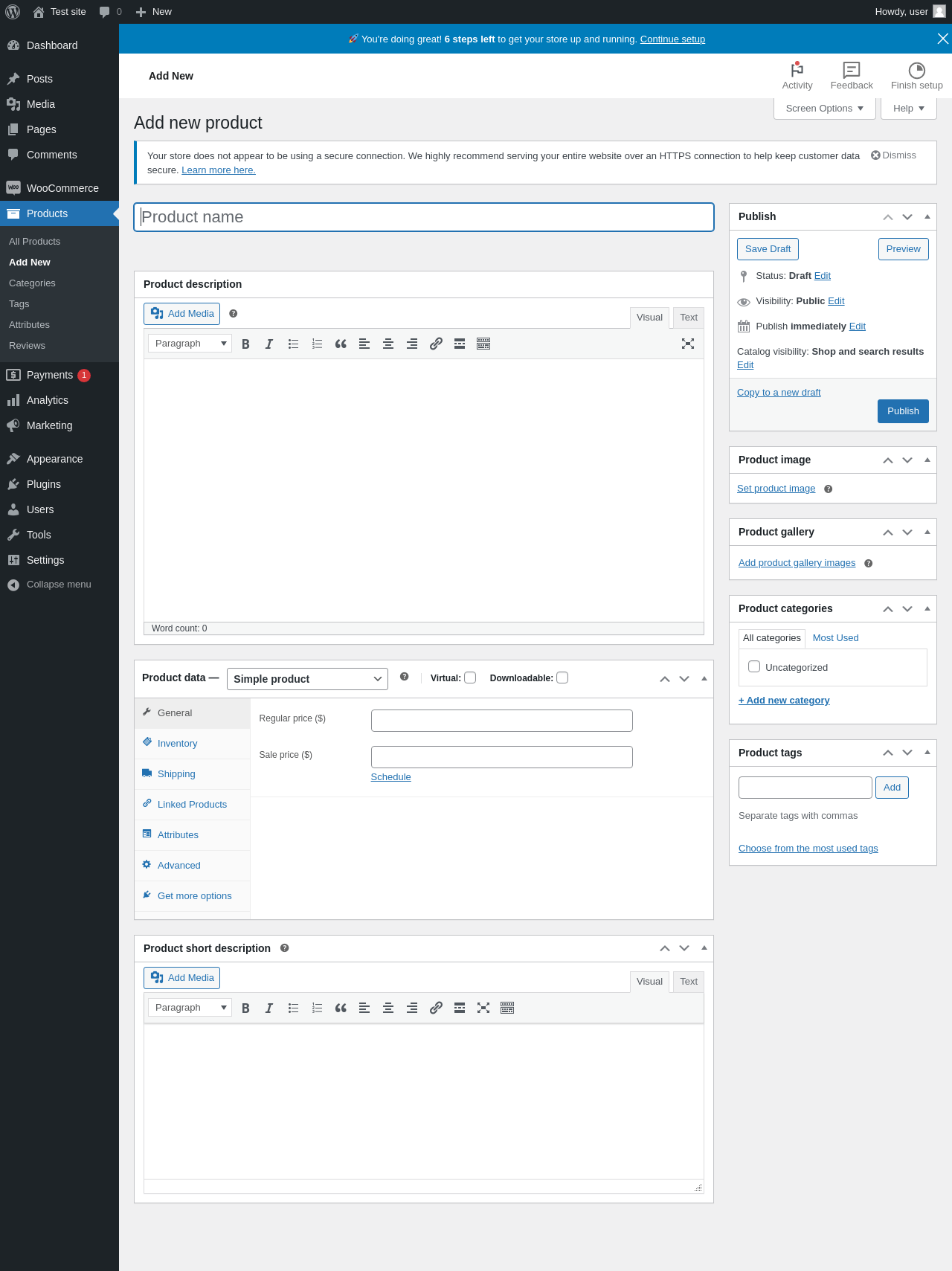Insert link in Product short description editor
Image resolution: width=952 pixels, height=1271 pixels.
436,1008
